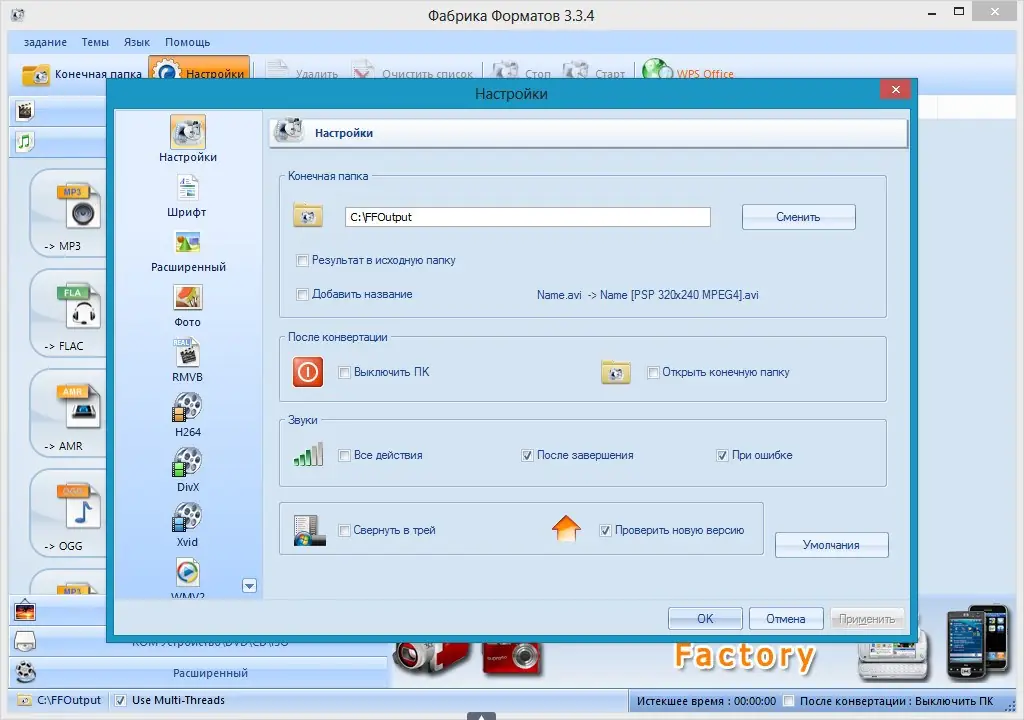Enable Результат в исходную папку checkbox
The image size is (1024, 720).
pyautogui.click(x=302, y=261)
